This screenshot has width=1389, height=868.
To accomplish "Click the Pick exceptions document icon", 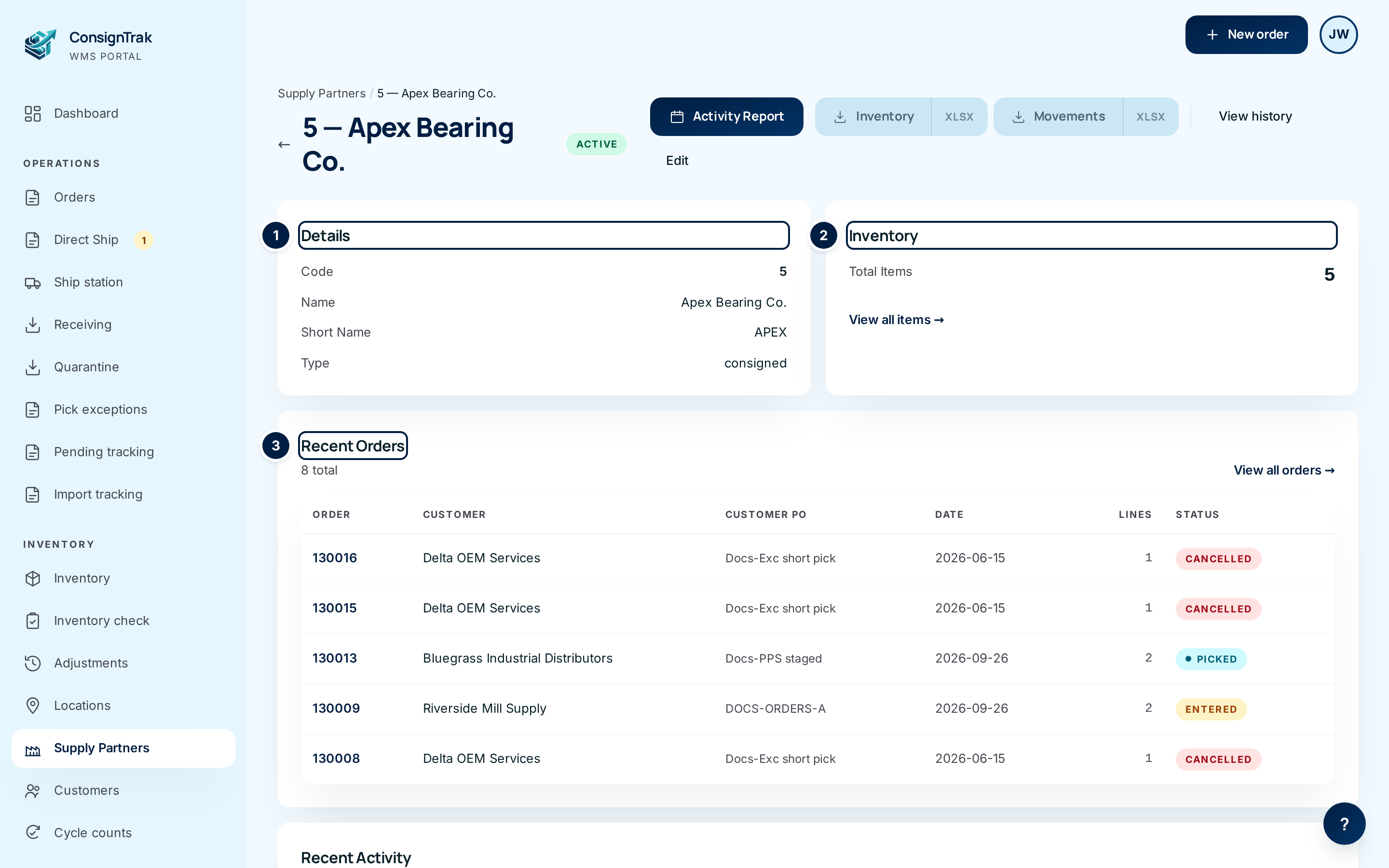I will pyautogui.click(x=33, y=410).
